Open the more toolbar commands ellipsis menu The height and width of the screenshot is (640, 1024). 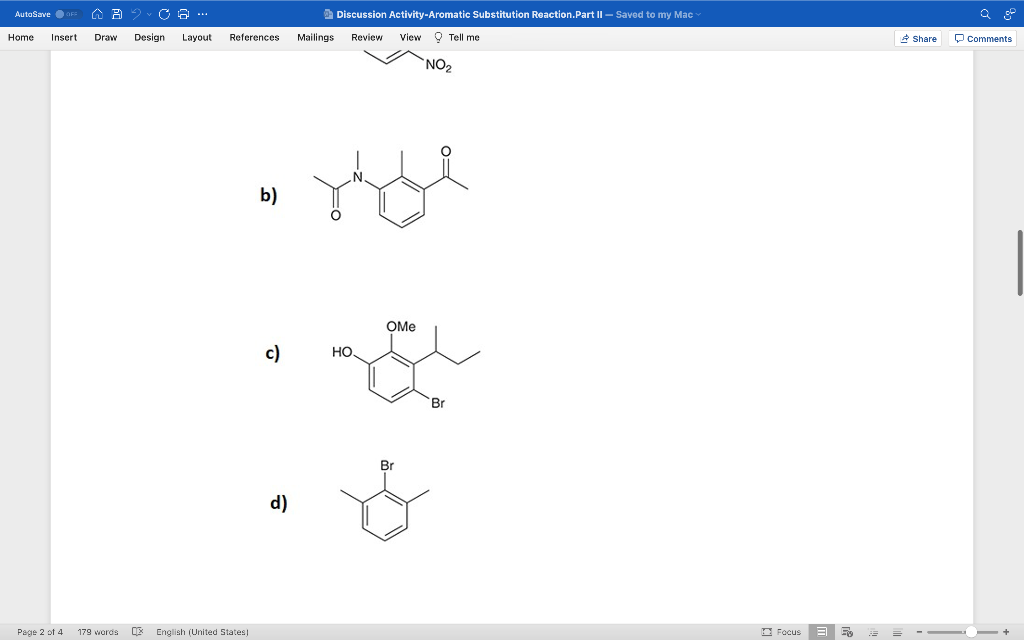[x=202, y=14]
